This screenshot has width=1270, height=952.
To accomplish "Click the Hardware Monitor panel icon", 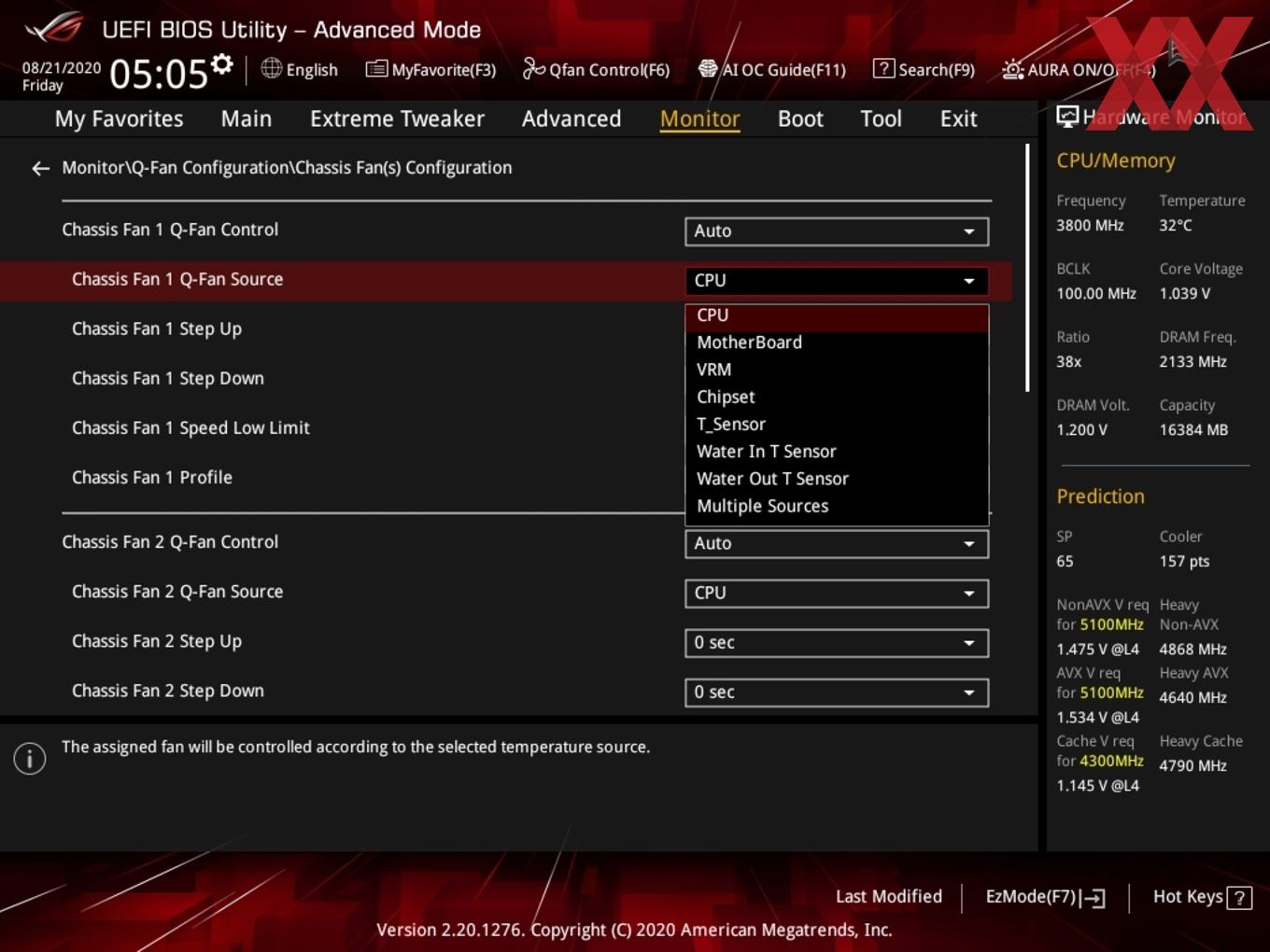I will tap(1066, 117).
